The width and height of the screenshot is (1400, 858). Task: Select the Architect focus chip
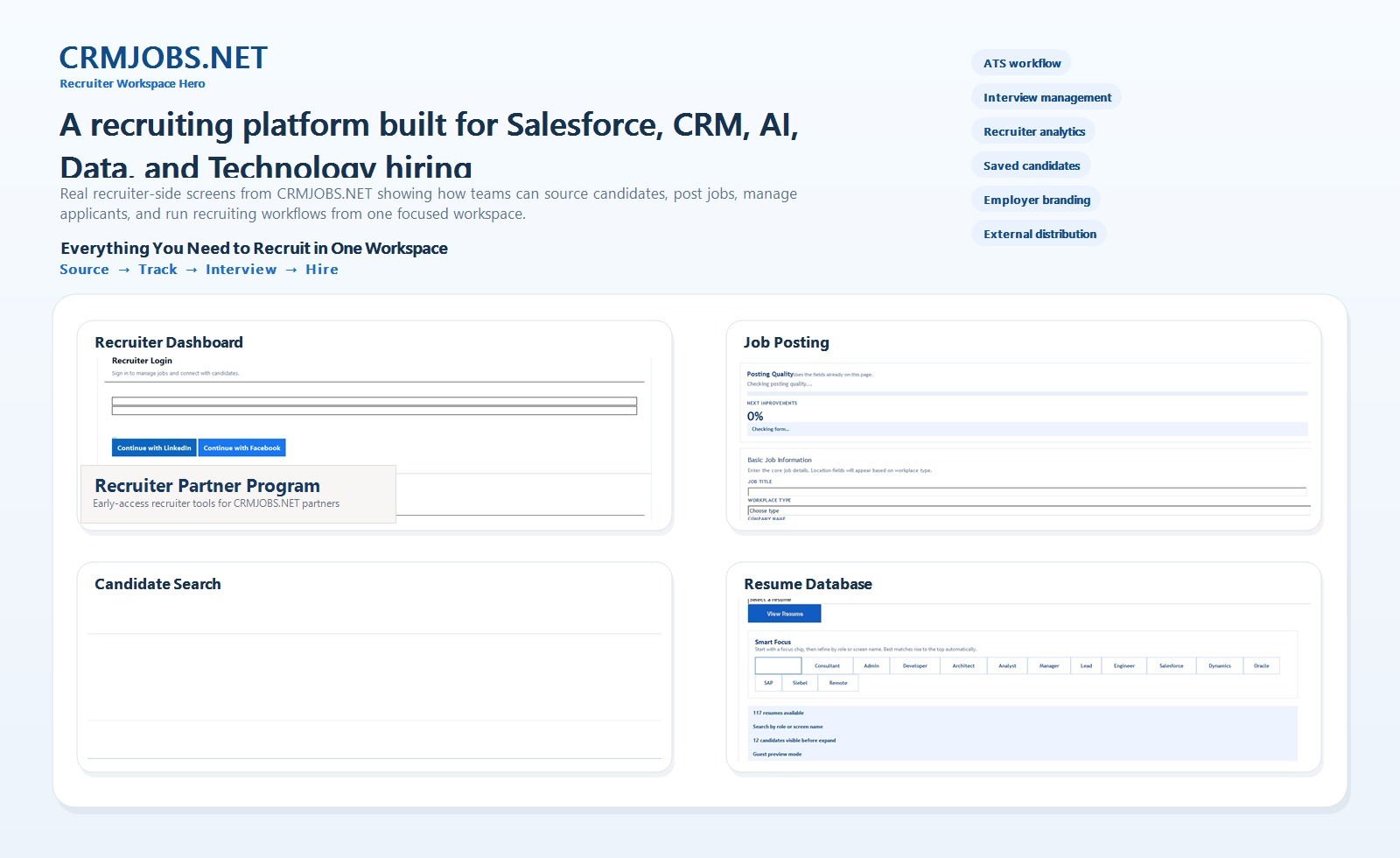[963, 665]
